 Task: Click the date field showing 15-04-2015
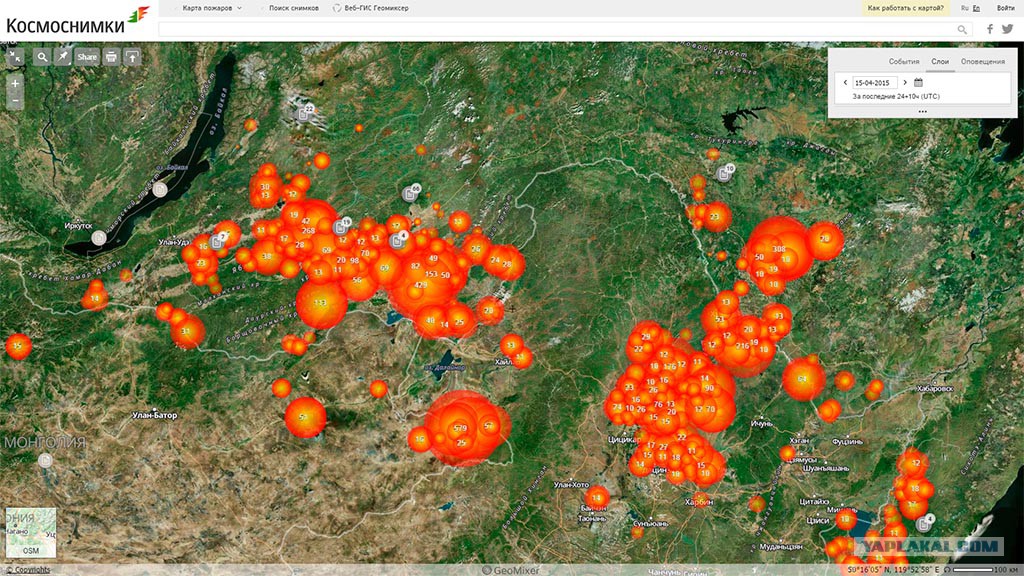[x=874, y=83]
